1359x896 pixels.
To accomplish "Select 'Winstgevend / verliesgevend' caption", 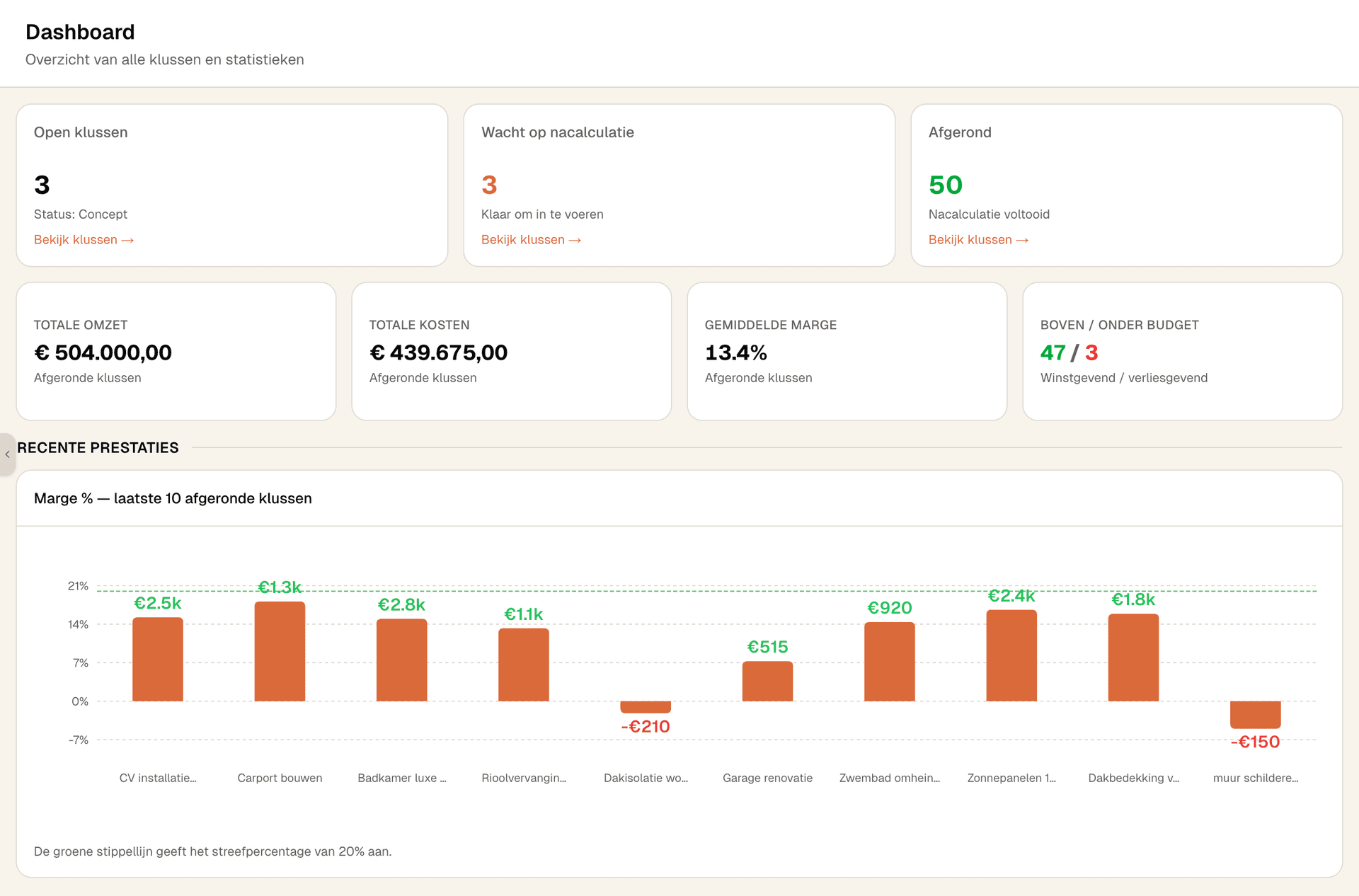I will coord(1124,378).
